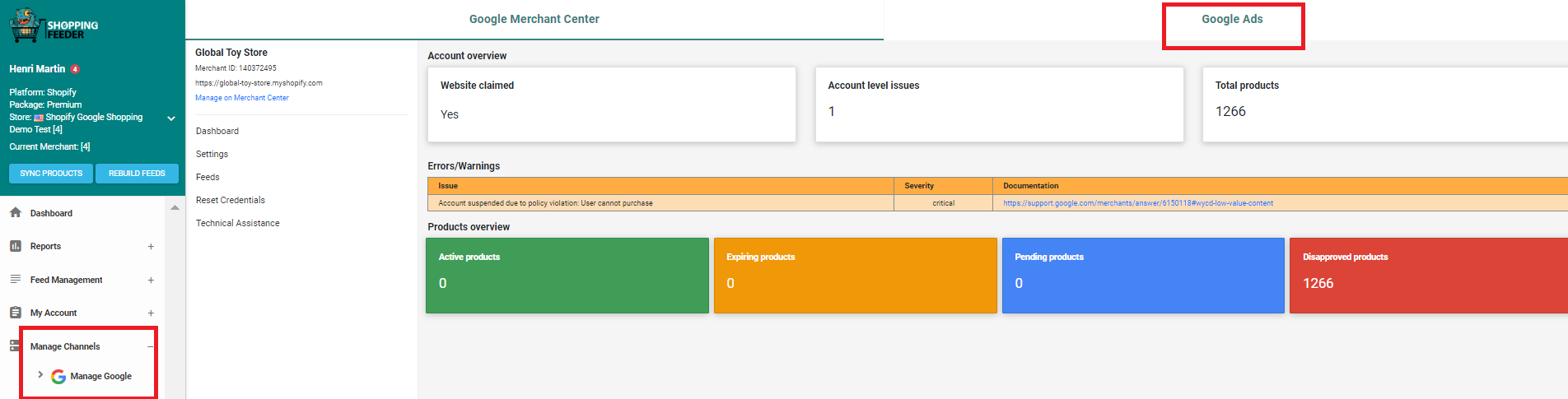
Task: Expand Feed Management plus sign
Action: pyautogui.click(x=151, y=281)
